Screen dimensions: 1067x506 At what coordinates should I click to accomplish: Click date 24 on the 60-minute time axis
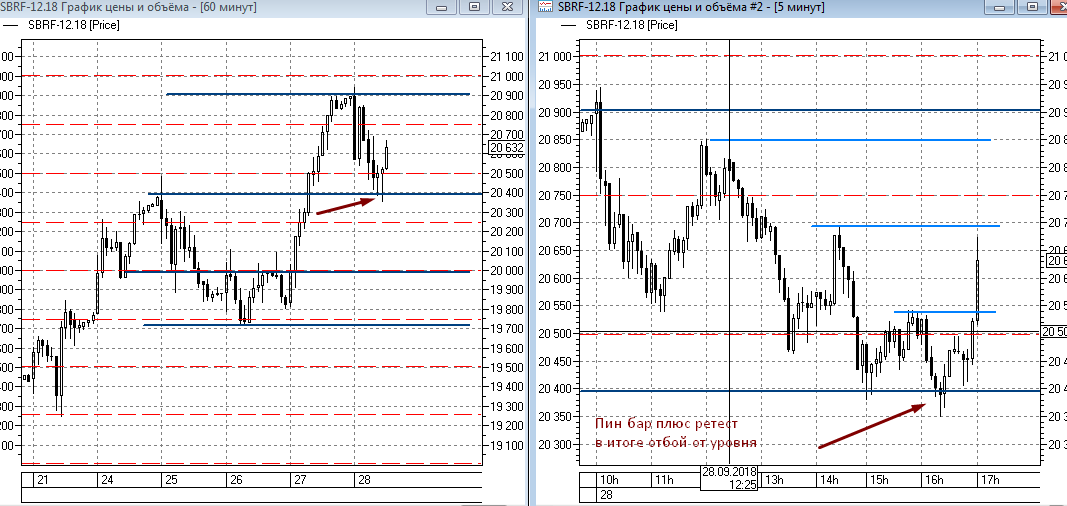[x=107, y=479]
